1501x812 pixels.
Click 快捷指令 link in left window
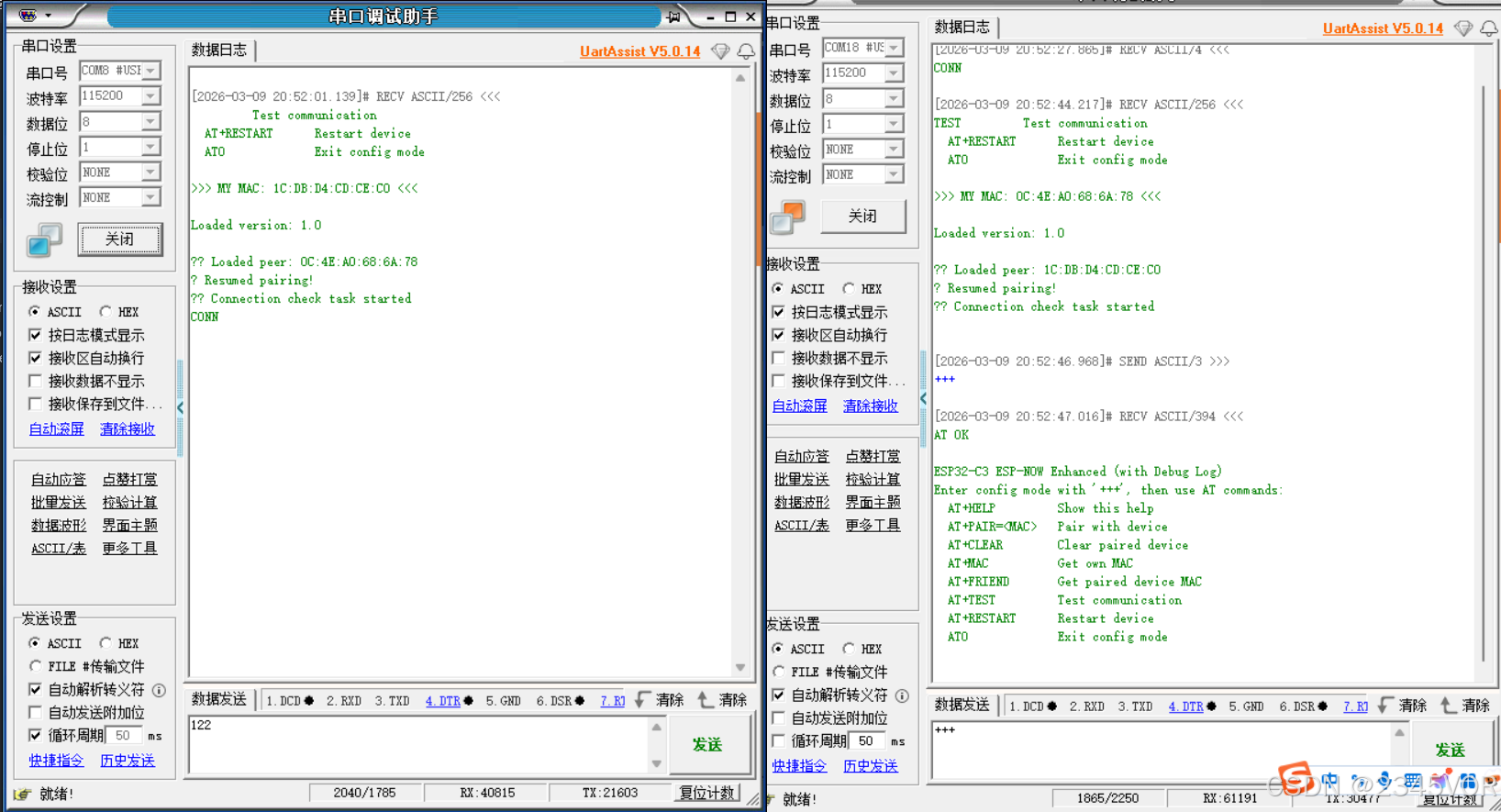click(x=56, y=760)
